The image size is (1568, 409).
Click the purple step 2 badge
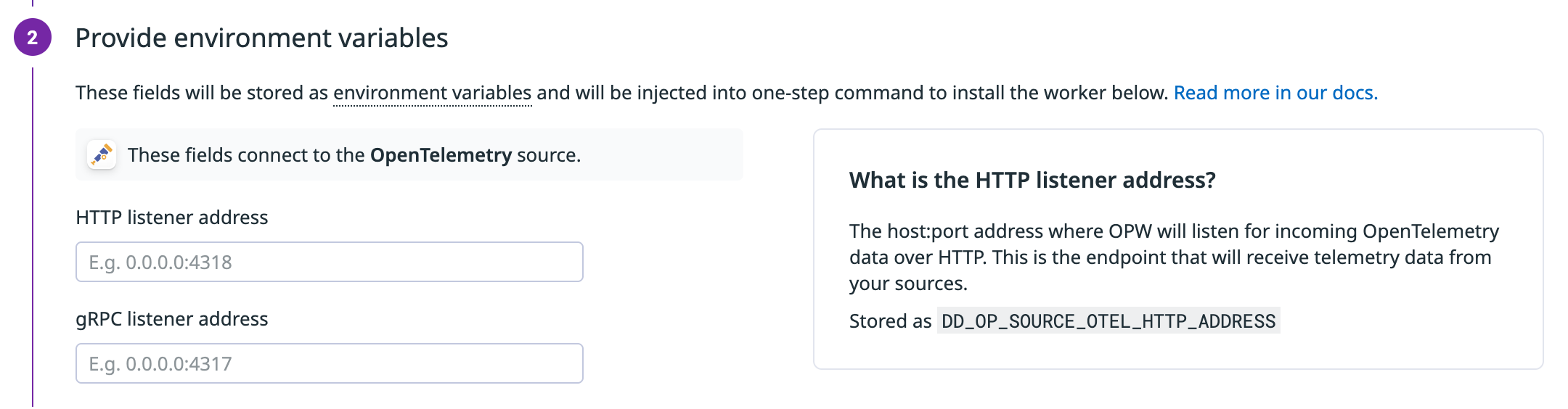(x=33, y=37)
